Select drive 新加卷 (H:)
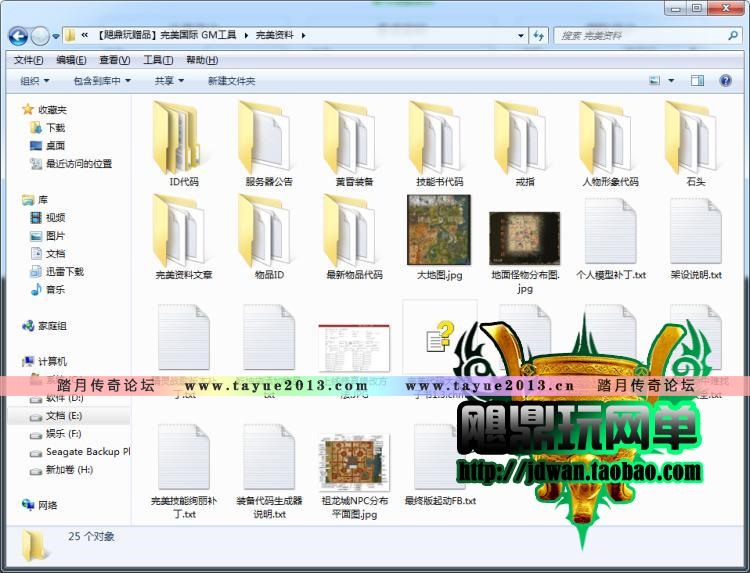The height and width of the screenshot is (573, 750). point(61,470)
